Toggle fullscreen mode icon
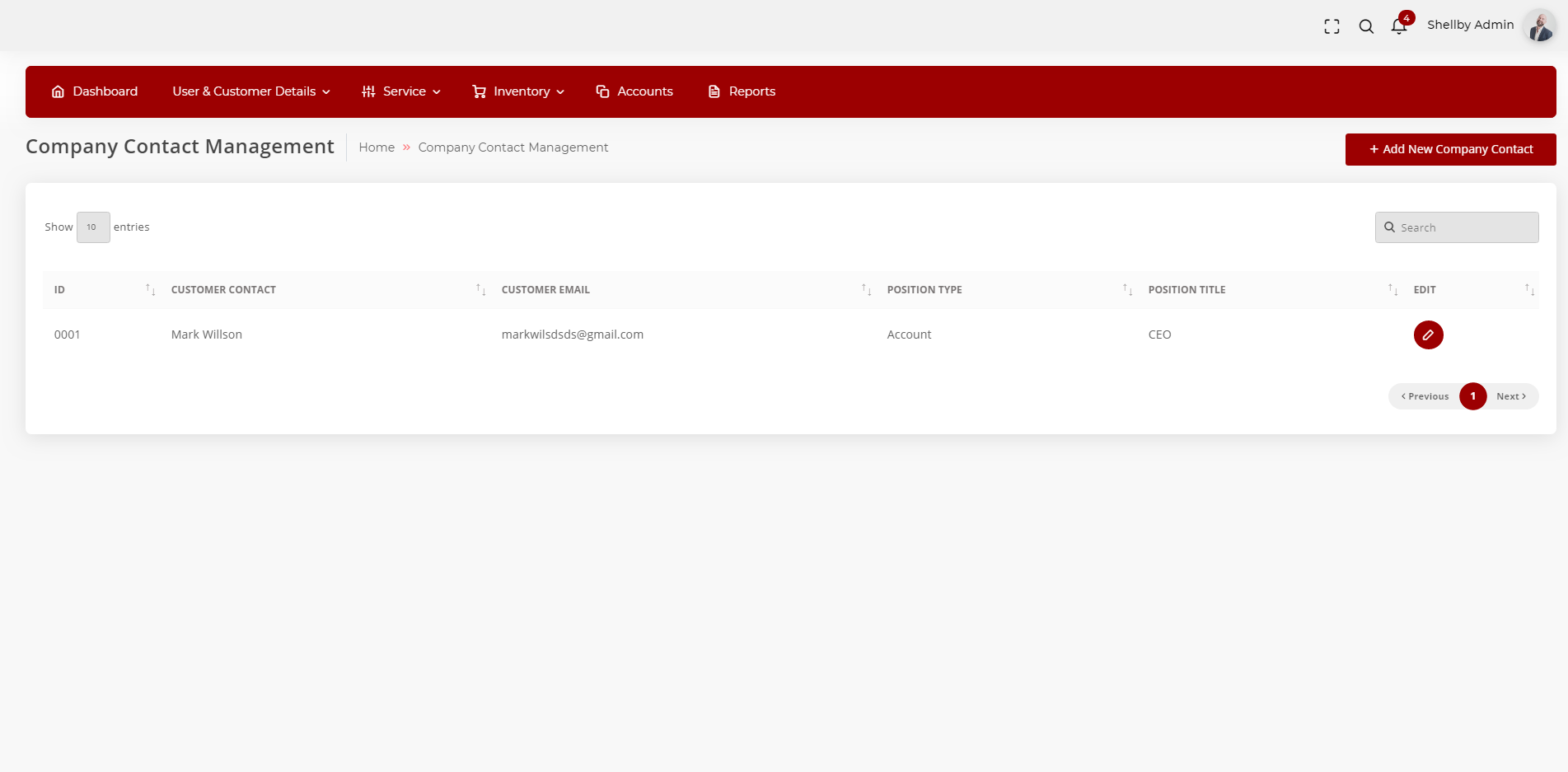This screenshot has height=772, width=1568. point(1332,26)
